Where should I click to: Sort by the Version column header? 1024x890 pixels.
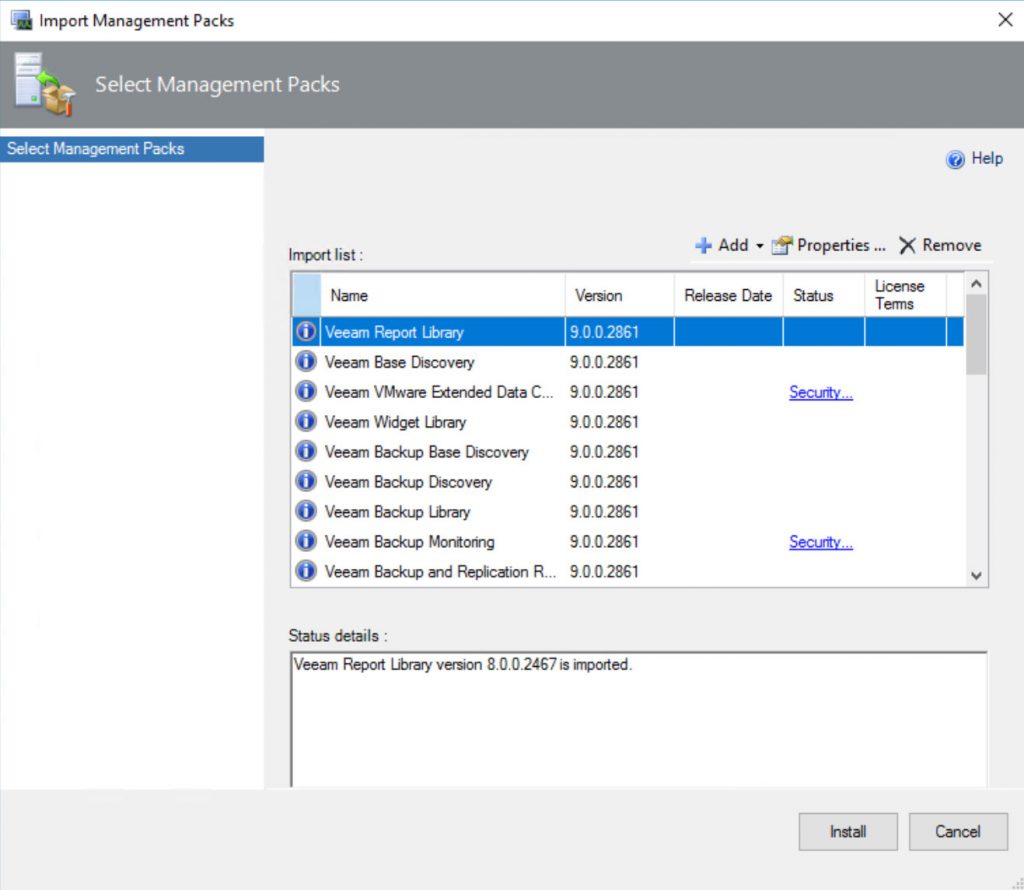619,295
